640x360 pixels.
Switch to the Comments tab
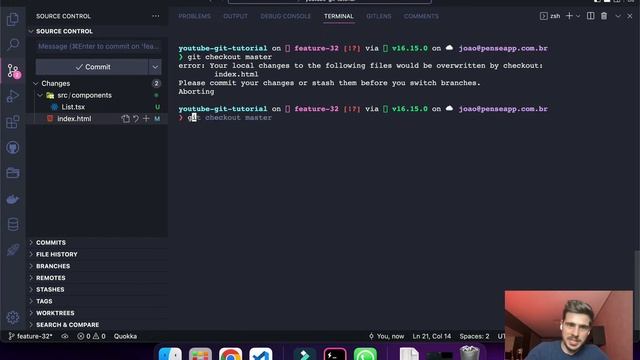421,16
